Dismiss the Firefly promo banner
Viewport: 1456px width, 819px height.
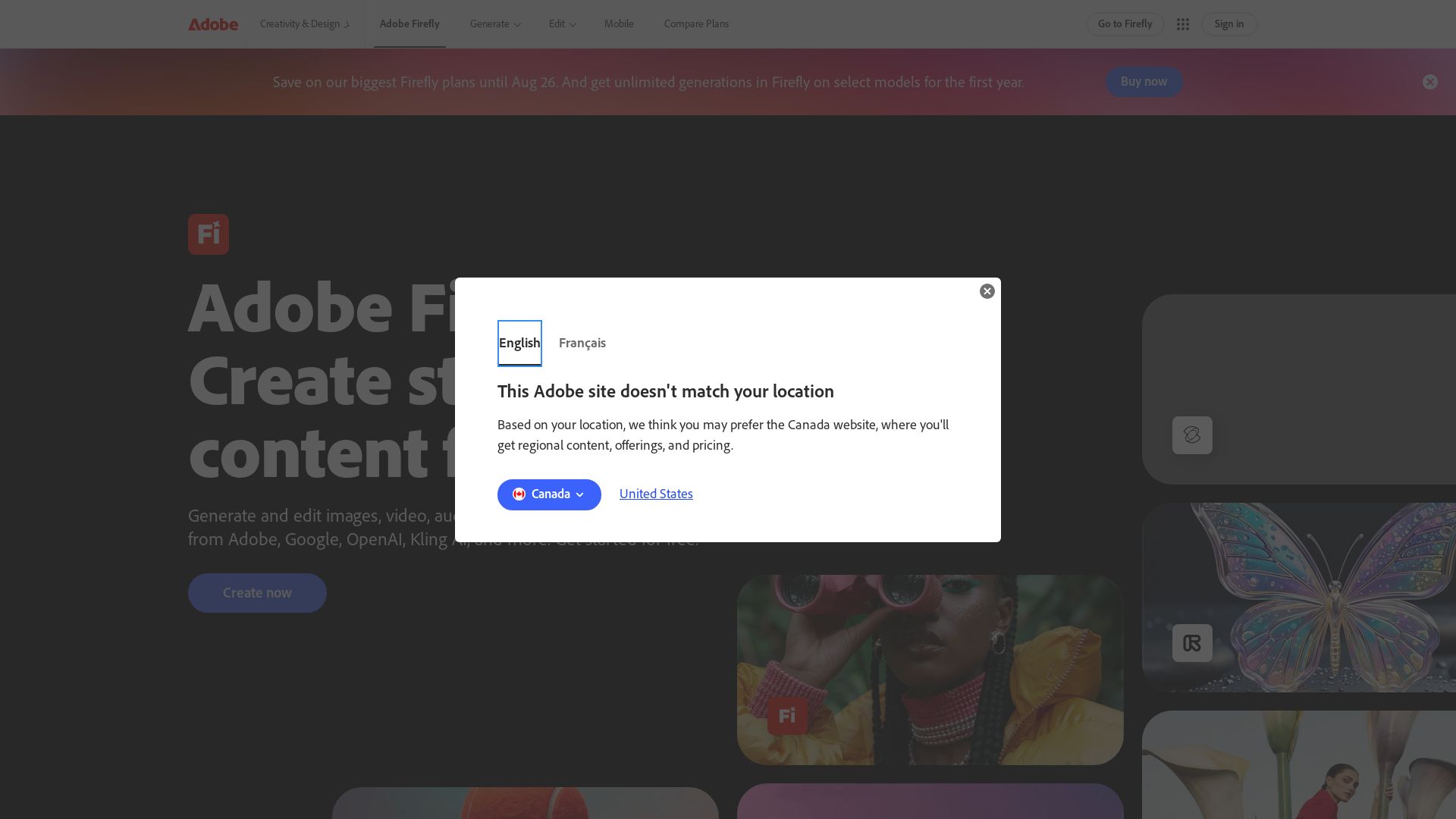(1429, 82)
